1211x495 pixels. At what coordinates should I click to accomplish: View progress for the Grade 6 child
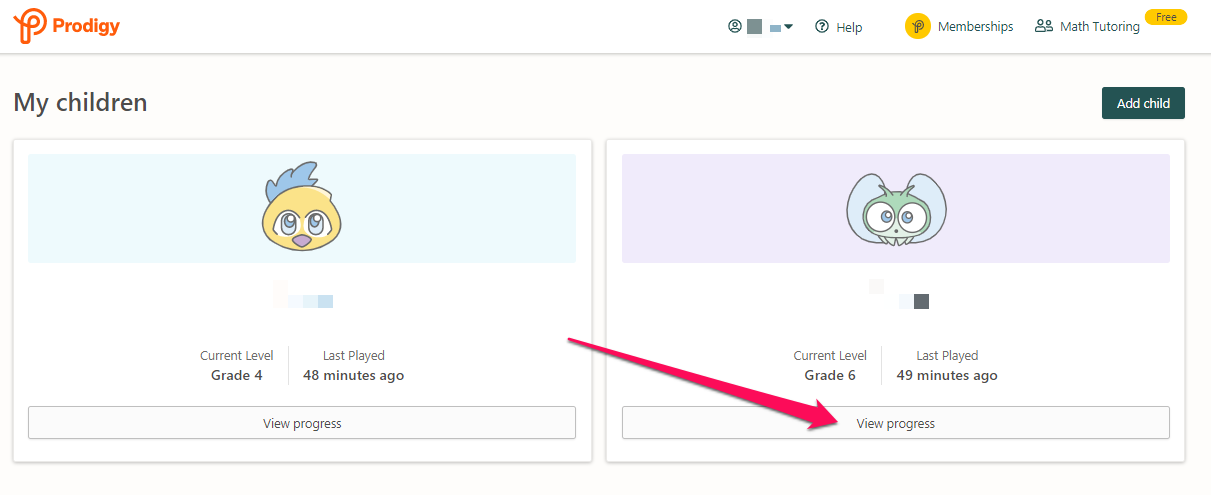(x=896, y=423)
